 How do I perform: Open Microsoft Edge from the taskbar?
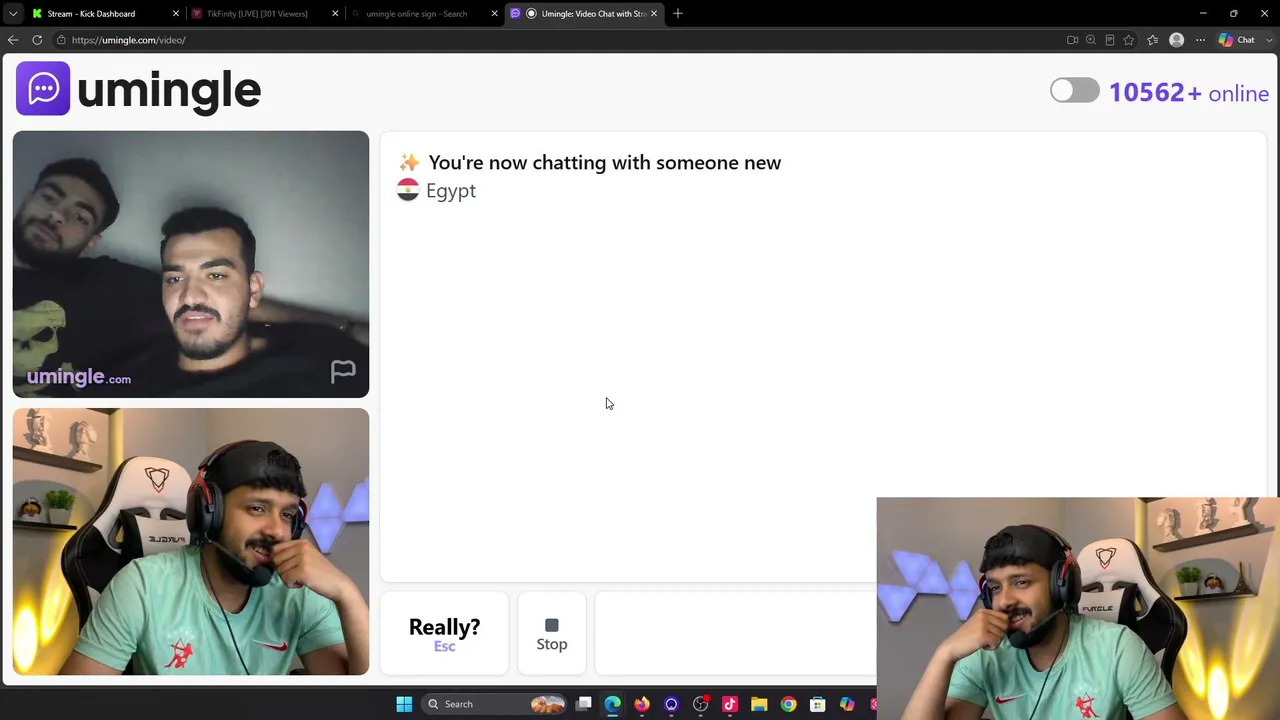point(613,704)
